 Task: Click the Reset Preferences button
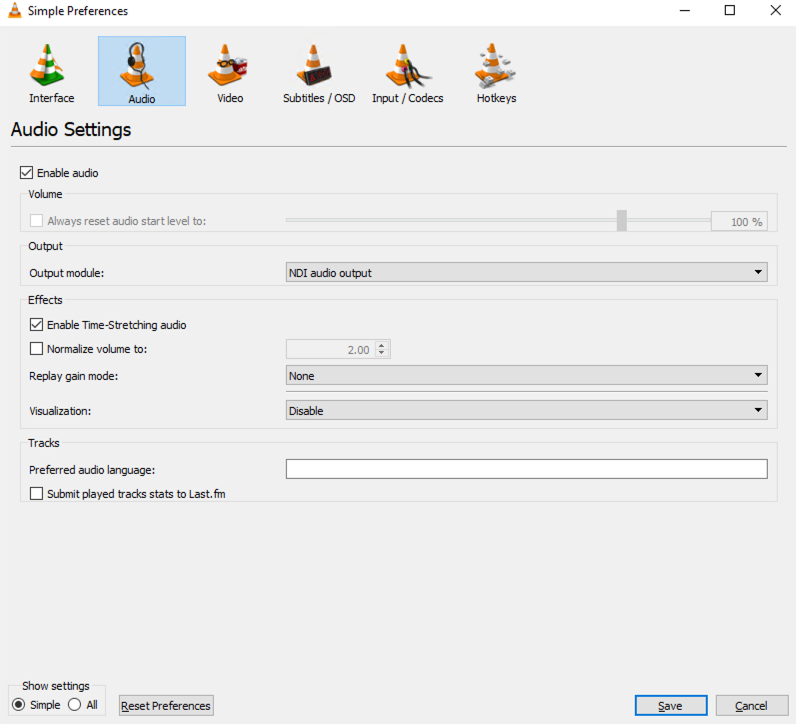pyautogui.click(x=166, y=706)
